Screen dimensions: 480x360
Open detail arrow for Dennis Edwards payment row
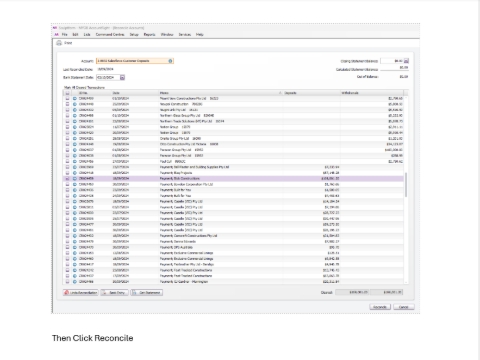pos(75,241)
